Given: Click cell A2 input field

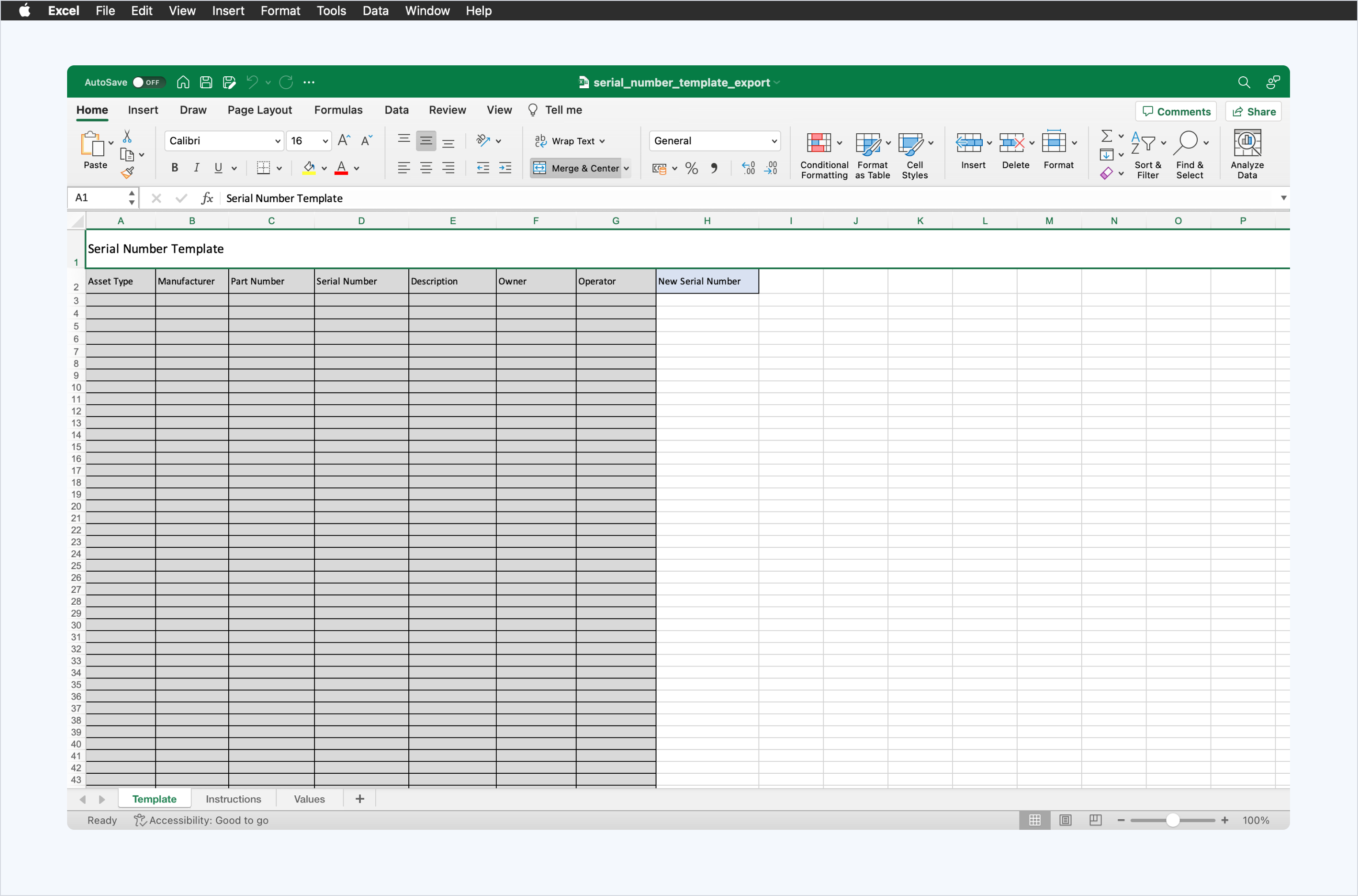Looking at the screenshot, I should tap(119, 281).
